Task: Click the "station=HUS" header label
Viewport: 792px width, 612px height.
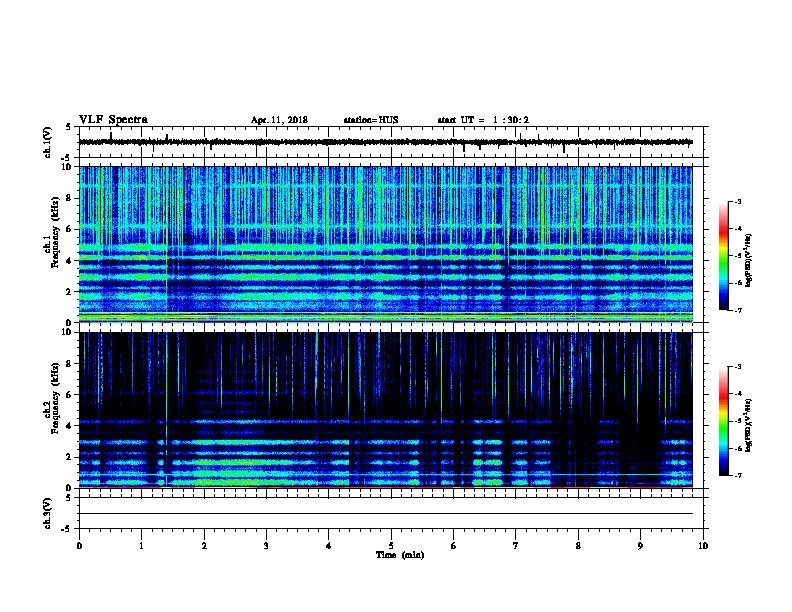Action: point(371,120)
